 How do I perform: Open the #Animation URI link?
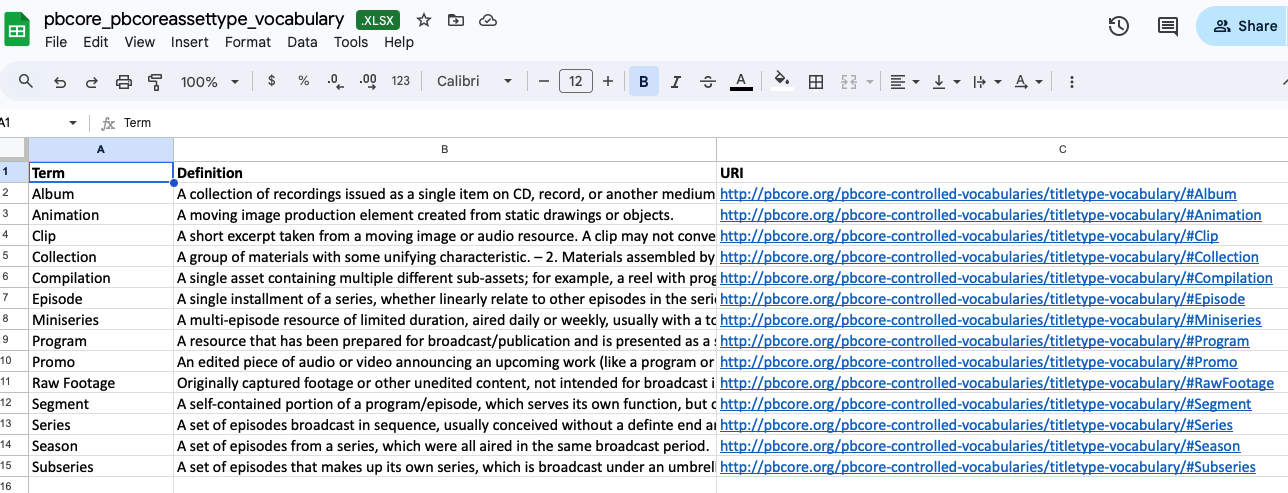pos(990,215)
